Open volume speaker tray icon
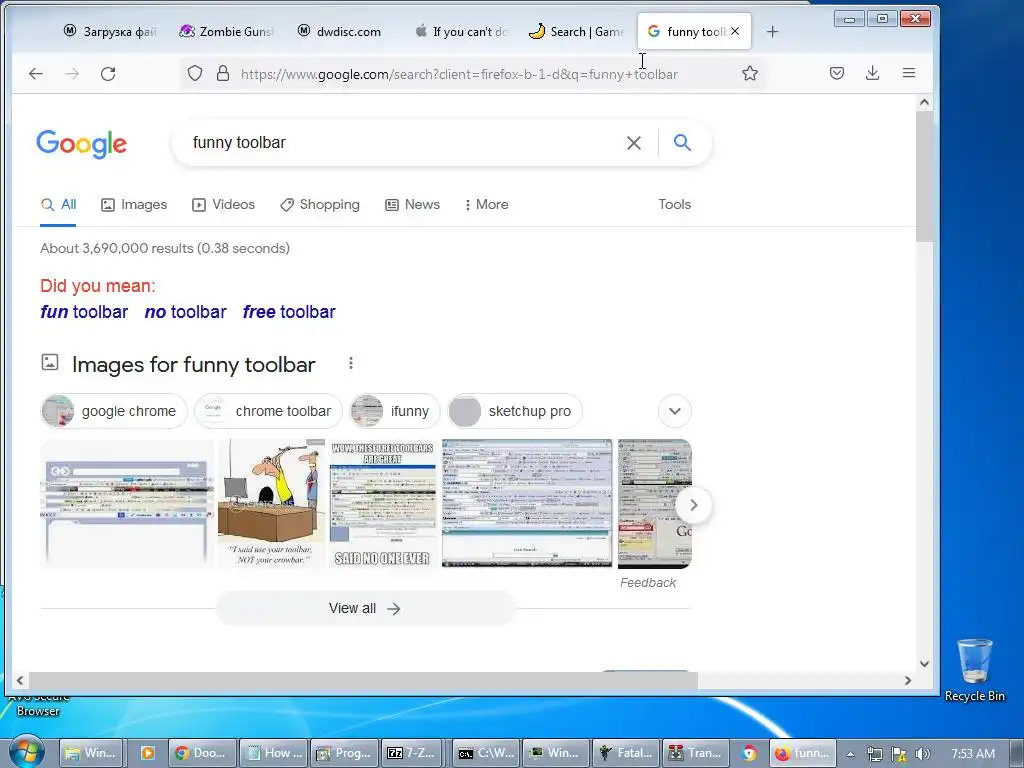The image size is (1024, 768). tap(922, 754)
